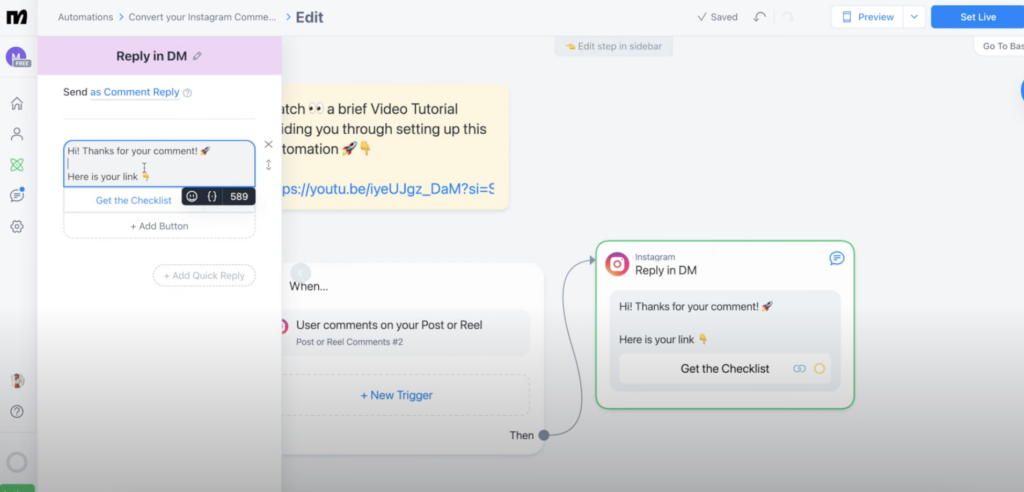Click the When... label on trigger card
The height and width of the screenshot is (492, 1024).
[x=309, y=286]
